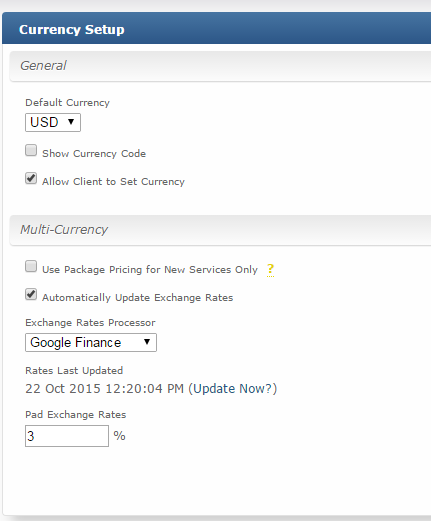This screenshot has height=521, width=431.
Task: Focus the Pad Exchange Rates percentage field
Action: [67, 436]
